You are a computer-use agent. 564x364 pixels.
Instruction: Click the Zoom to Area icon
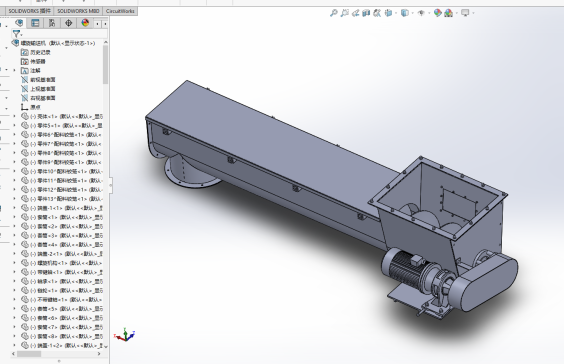[345, 13]
